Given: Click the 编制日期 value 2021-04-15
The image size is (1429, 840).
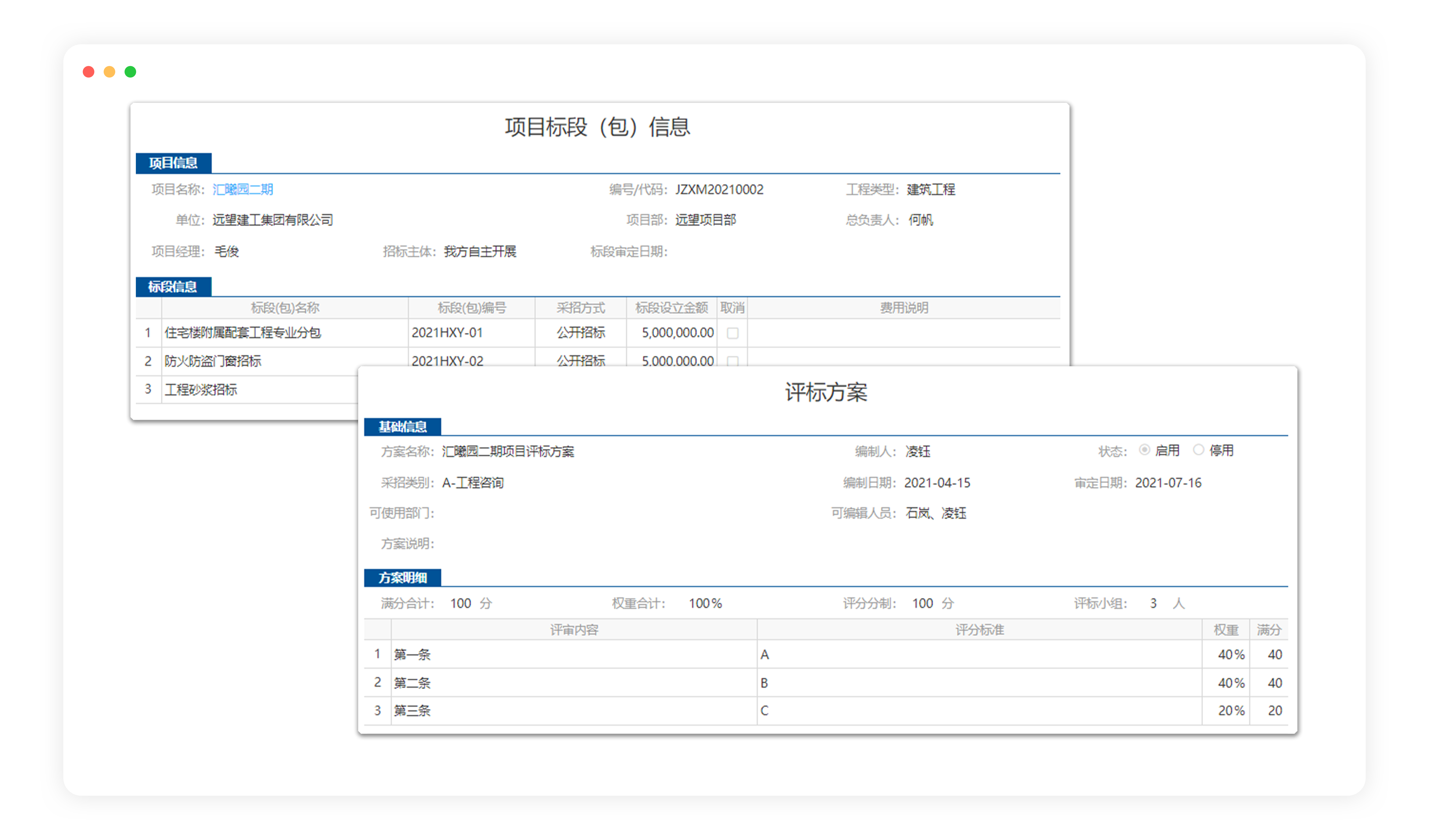Looking at the screenshot, I should (937, 483).
